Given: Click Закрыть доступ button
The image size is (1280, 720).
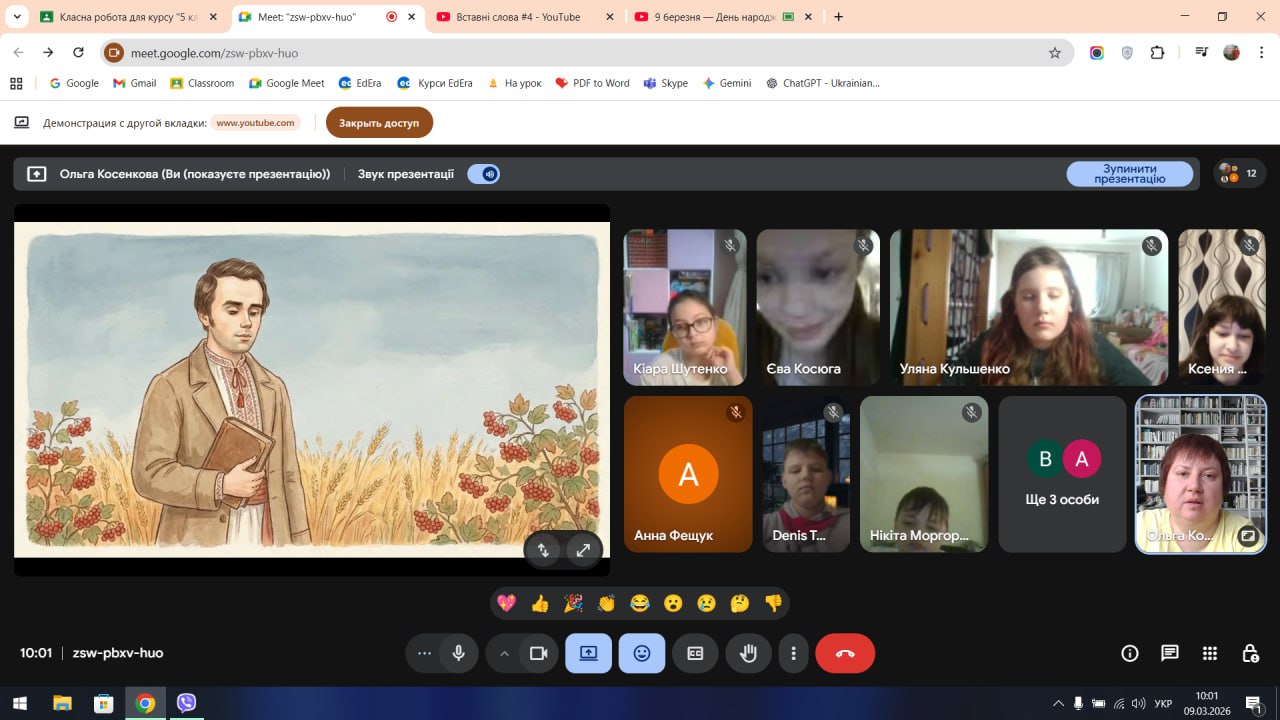Looking at the screenshot, I should 379,123.
